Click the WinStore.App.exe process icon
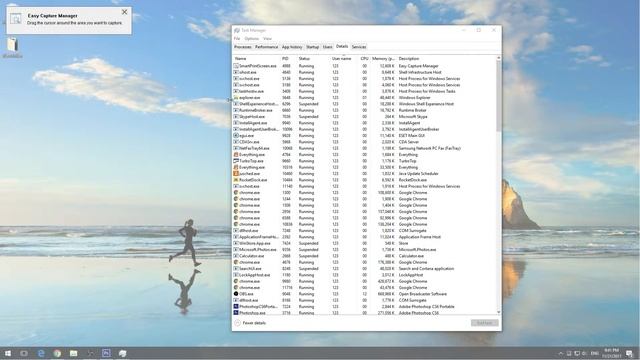 pos(236,243)
